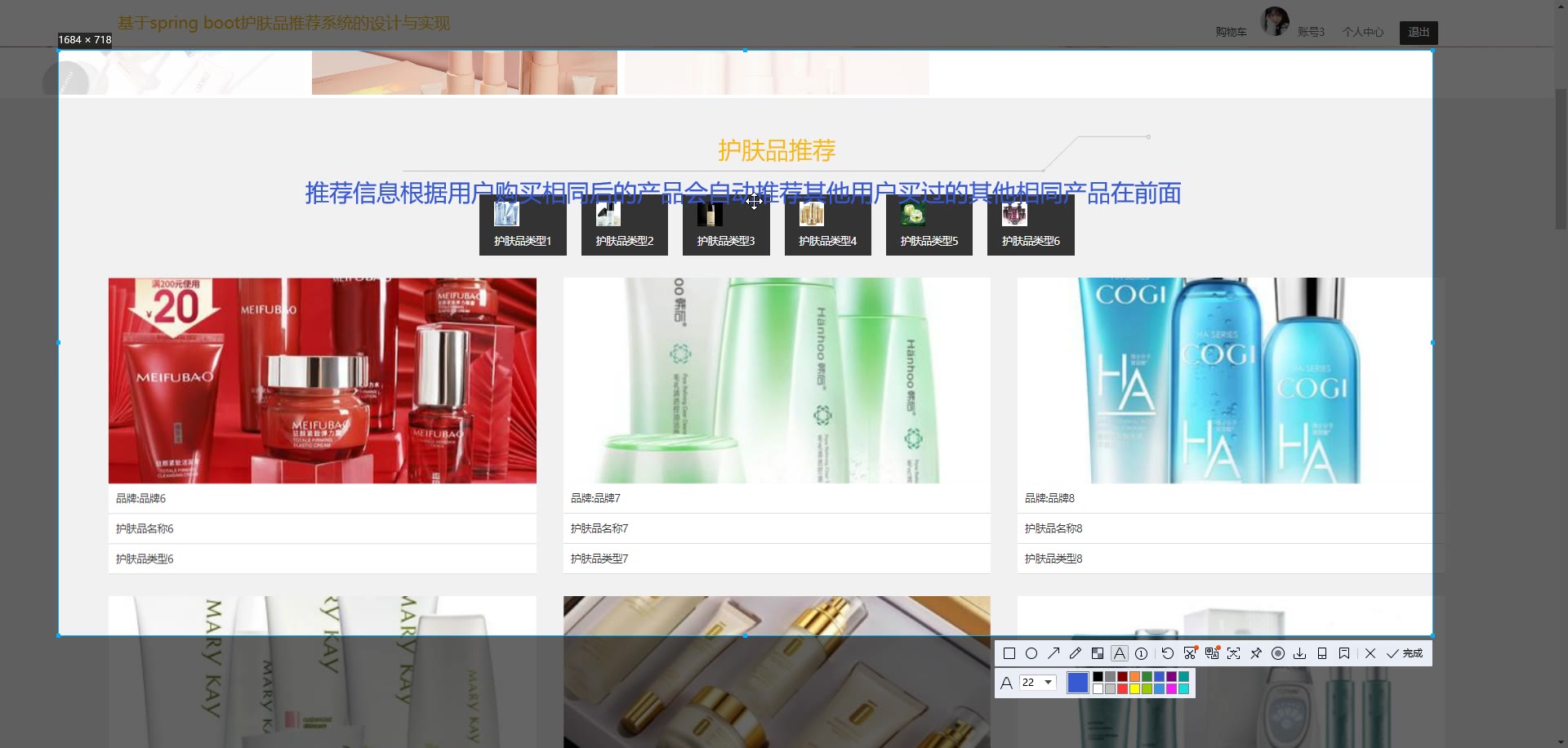Select the text annotation tool
The height and width of the screenshot is (748, 1568).
[x=1120, y=653]
